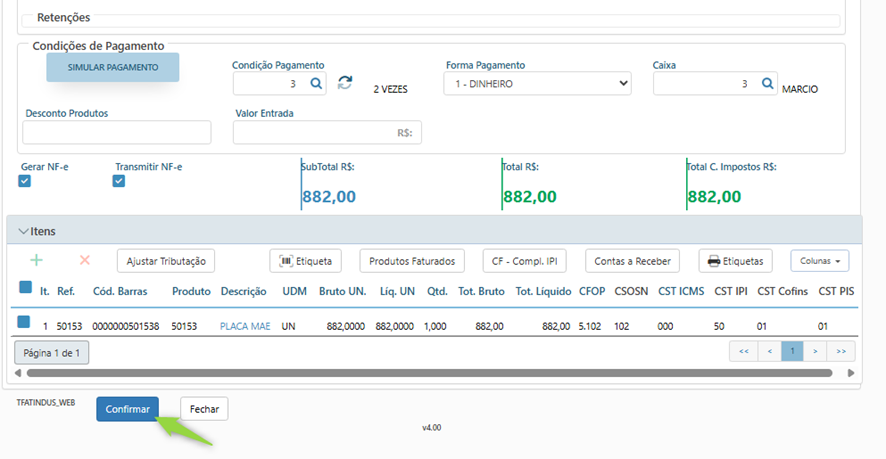This screenshot has width=886, height=459.
Task: Click the horizontal scrollbar under the table
Action: (x=430, y=373)
